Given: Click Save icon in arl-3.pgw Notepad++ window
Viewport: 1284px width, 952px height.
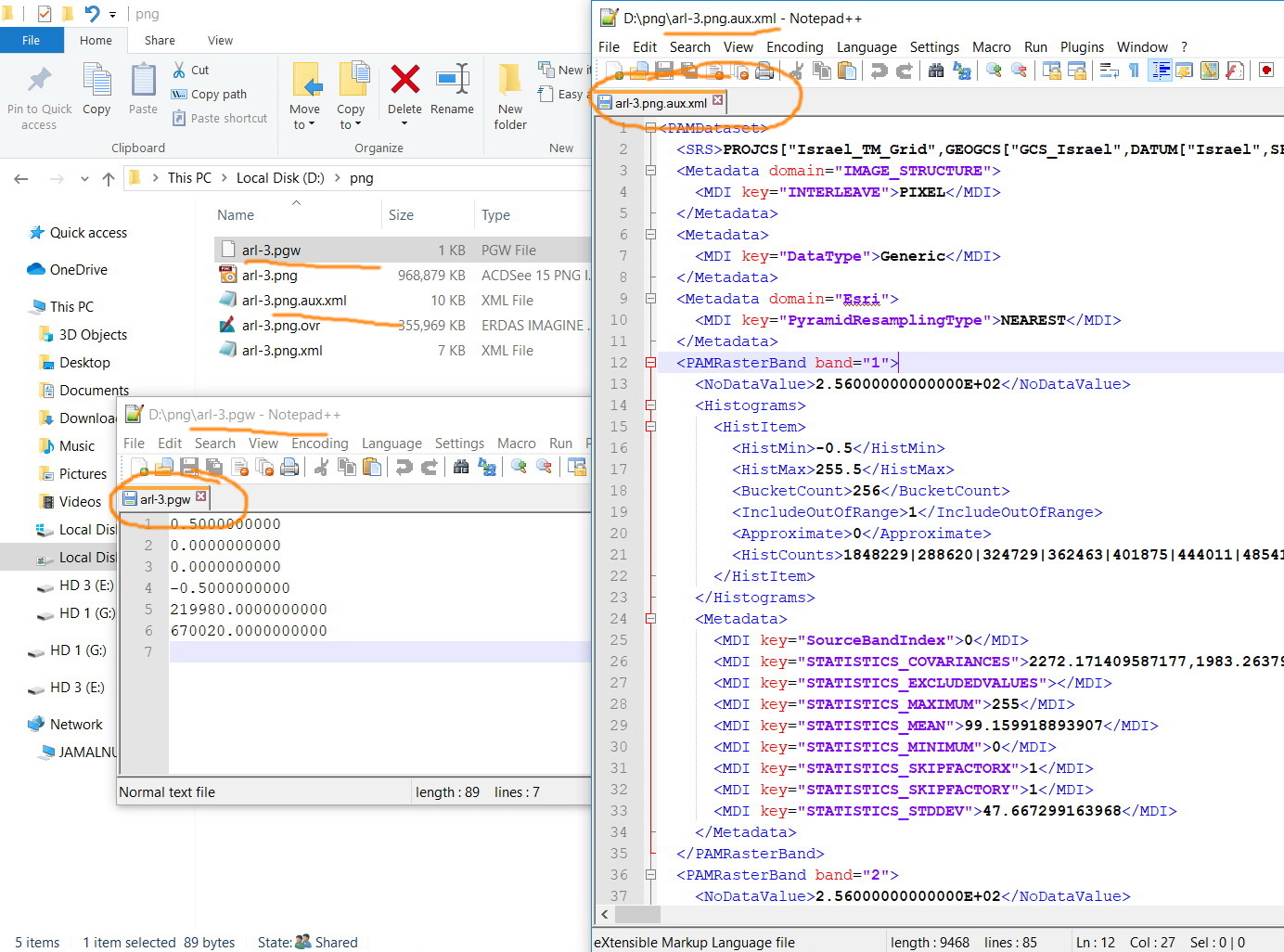Looking at the screenshot, I should pos(189,467).
